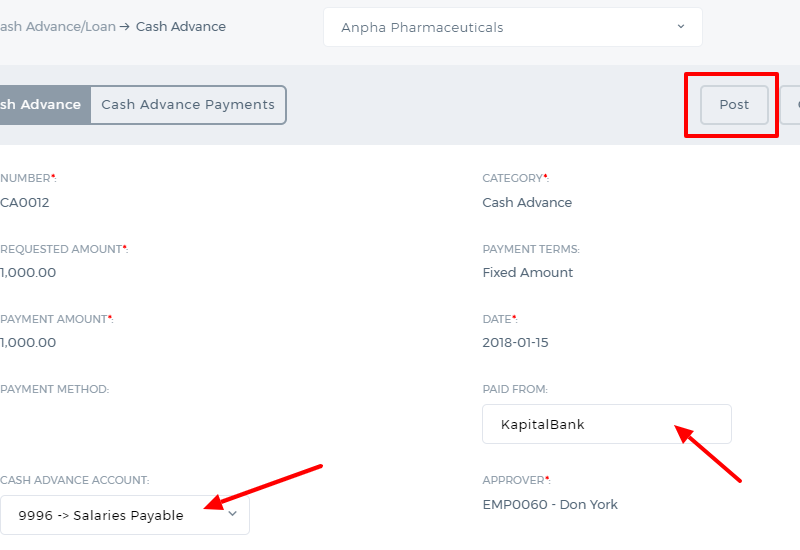Screen dimensions: 800x550
Task: Click the chevron in the company selector
Action: (681, 27)
